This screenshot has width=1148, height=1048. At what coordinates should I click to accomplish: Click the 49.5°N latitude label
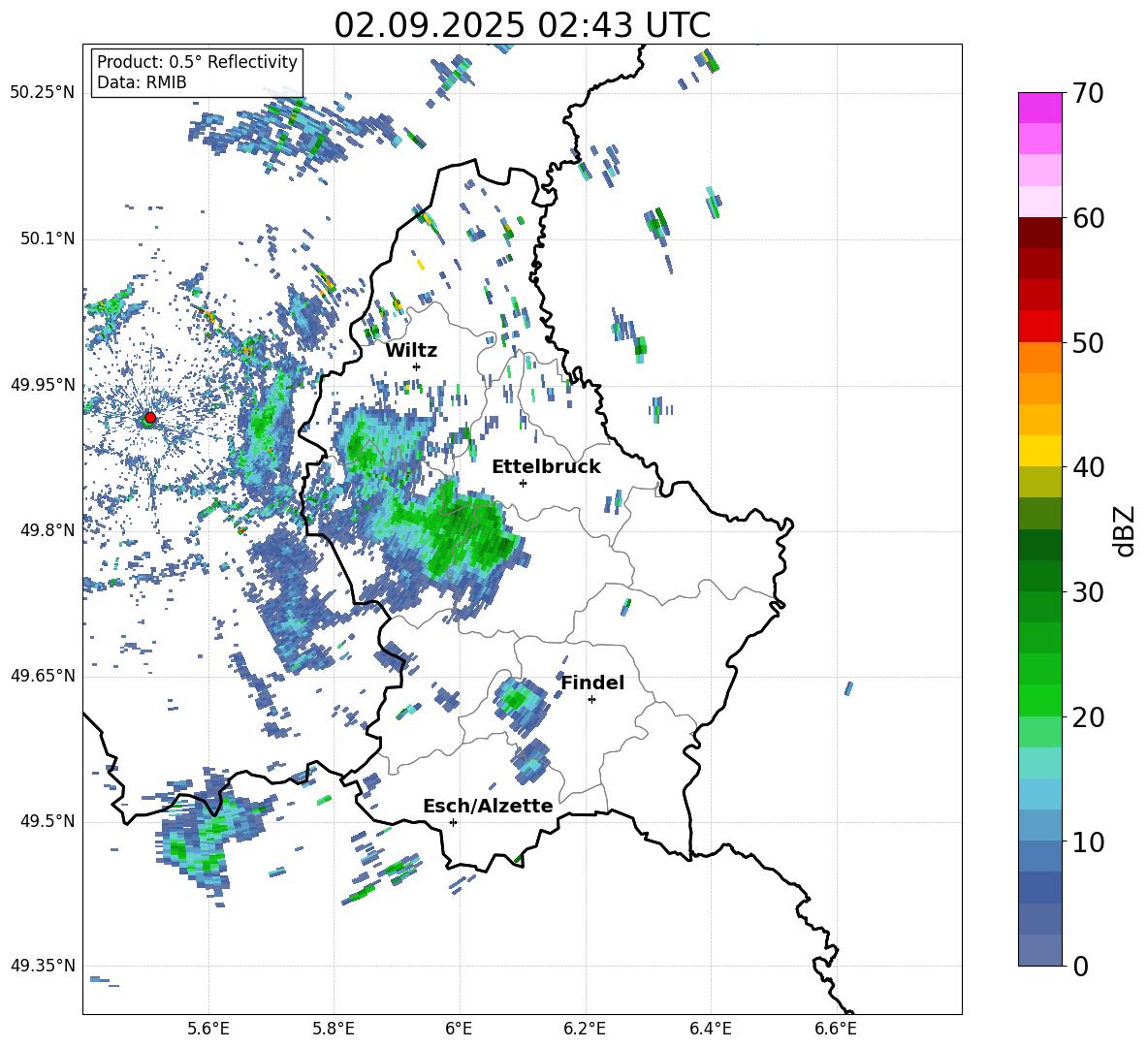click(47, 821)
